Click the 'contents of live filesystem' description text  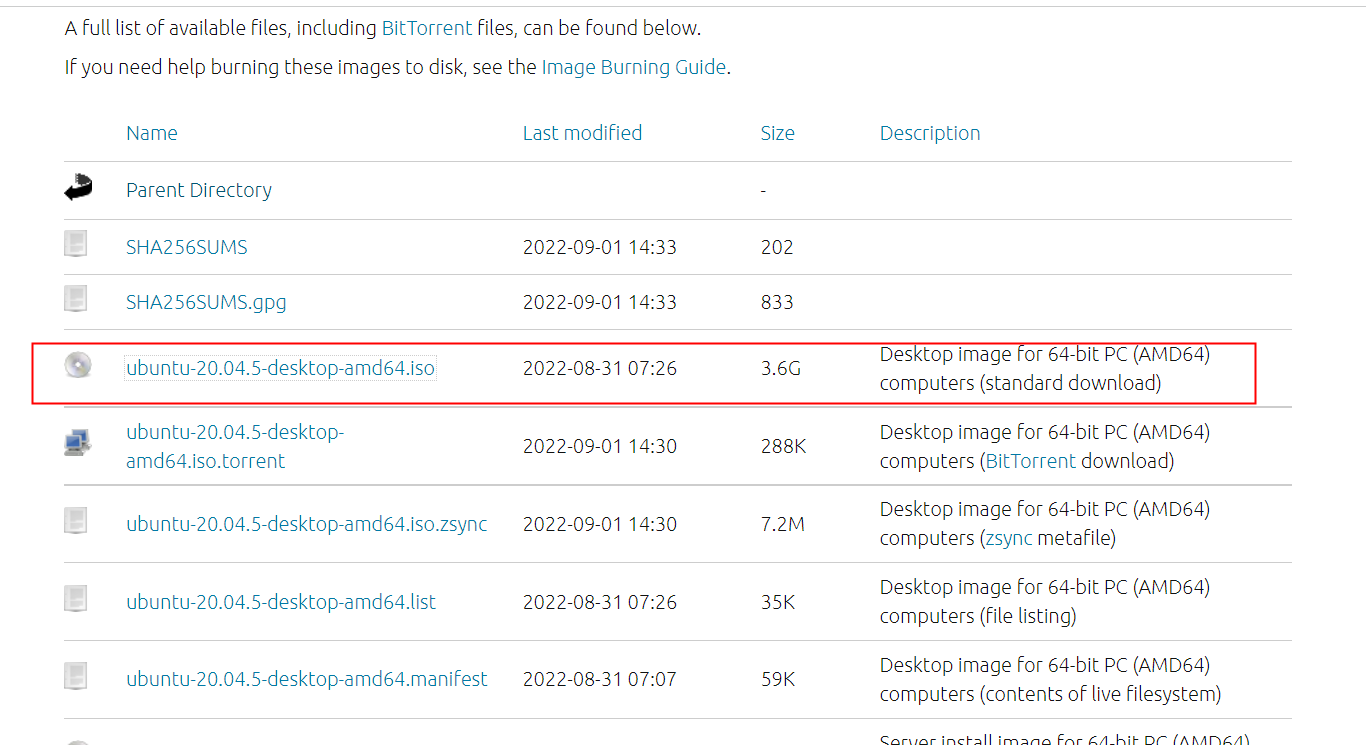1100,695
